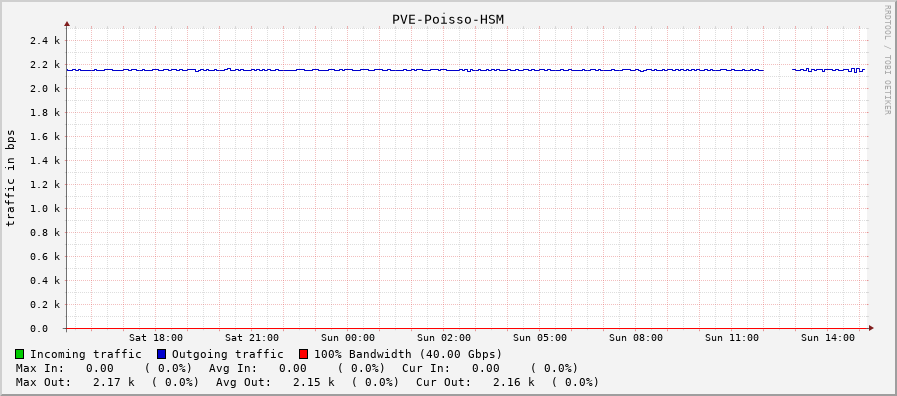Click the 0.2 k y-axis value
Screen dimensions: 897x396
click(x=46, y=304)
